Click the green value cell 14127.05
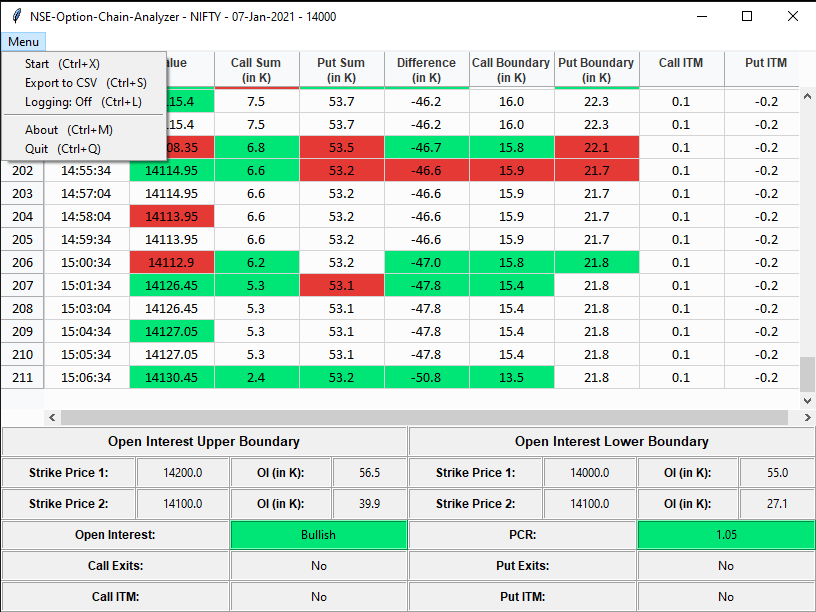816x612 pixels. pos(172,332)
